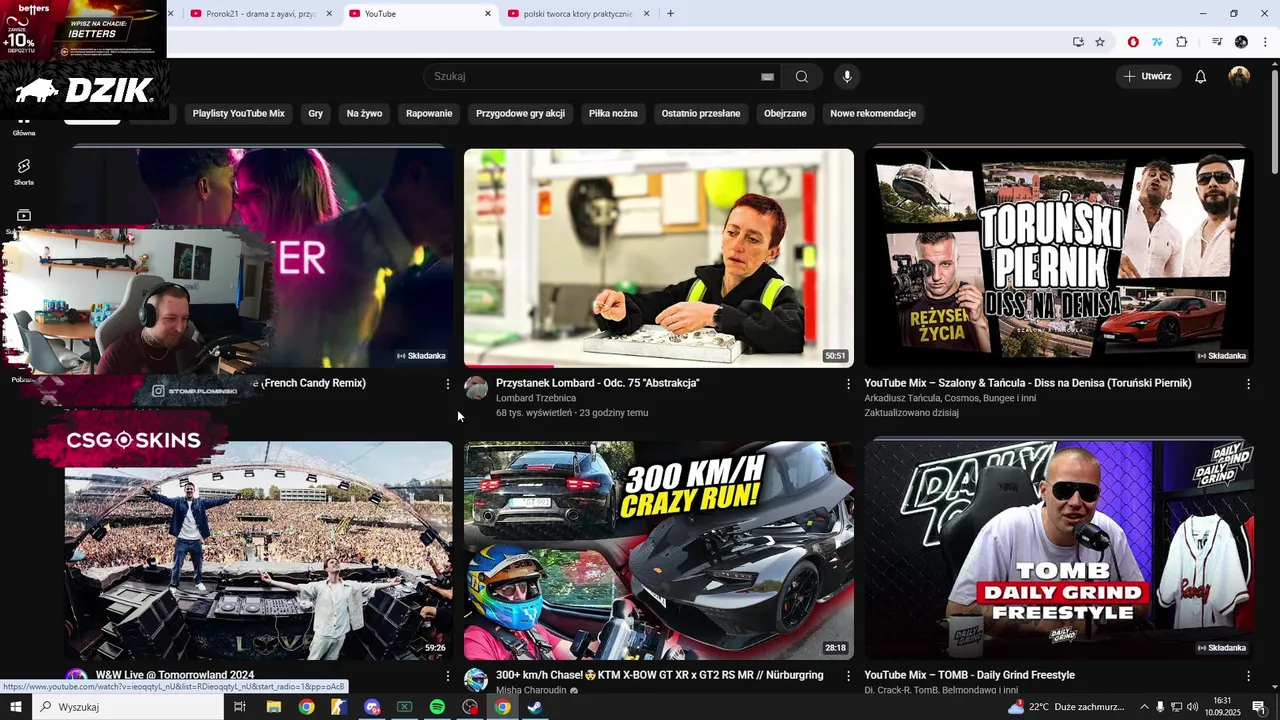Select the Piłka nożna filter chip
Viewport: 1280px width, 720px height.
[613, 114]
